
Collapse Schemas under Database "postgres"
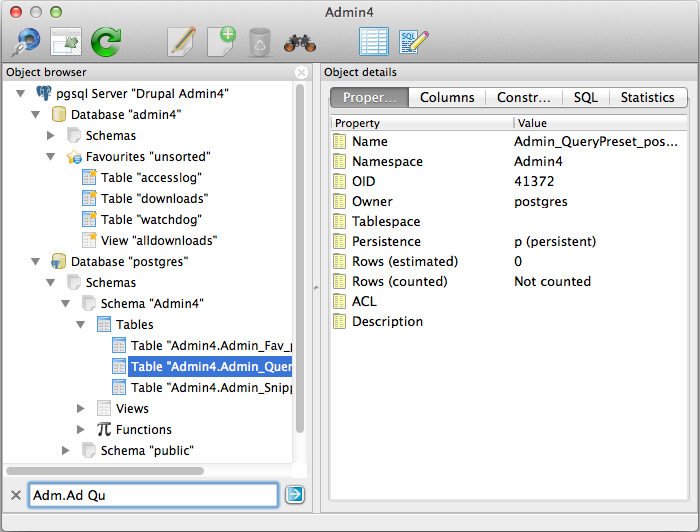[51, 283]
